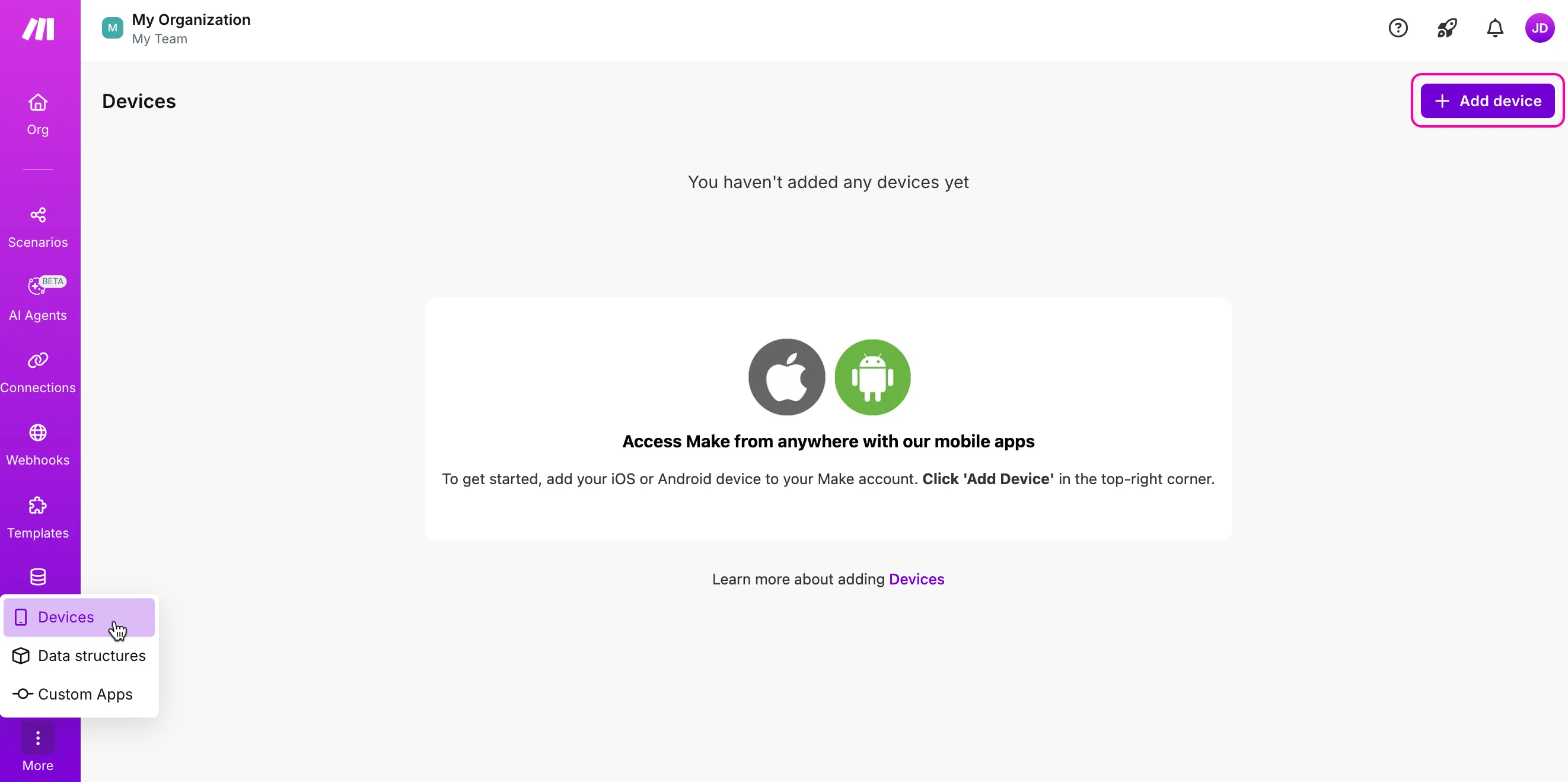
Task: Click the rocket icon in the header
Action: [x=1446, y=28]
